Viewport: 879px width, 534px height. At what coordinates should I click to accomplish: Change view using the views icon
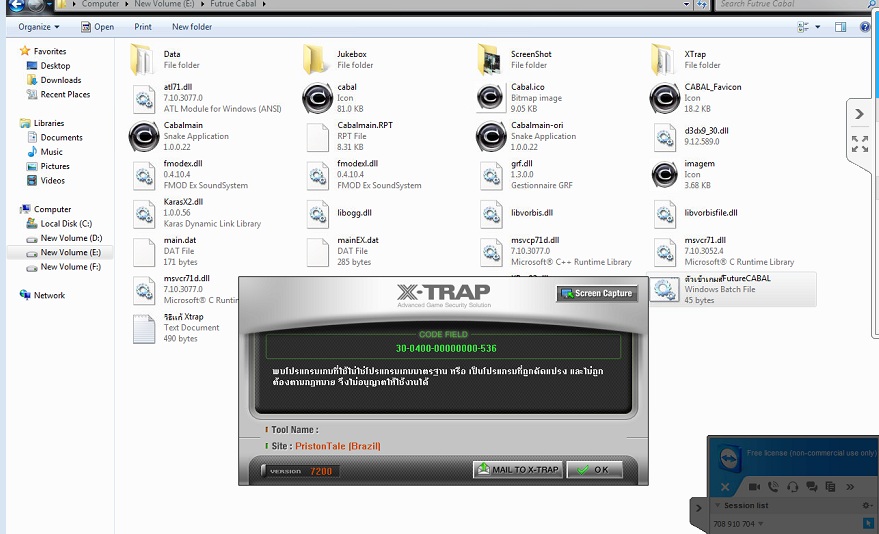(x=803, y=26)
